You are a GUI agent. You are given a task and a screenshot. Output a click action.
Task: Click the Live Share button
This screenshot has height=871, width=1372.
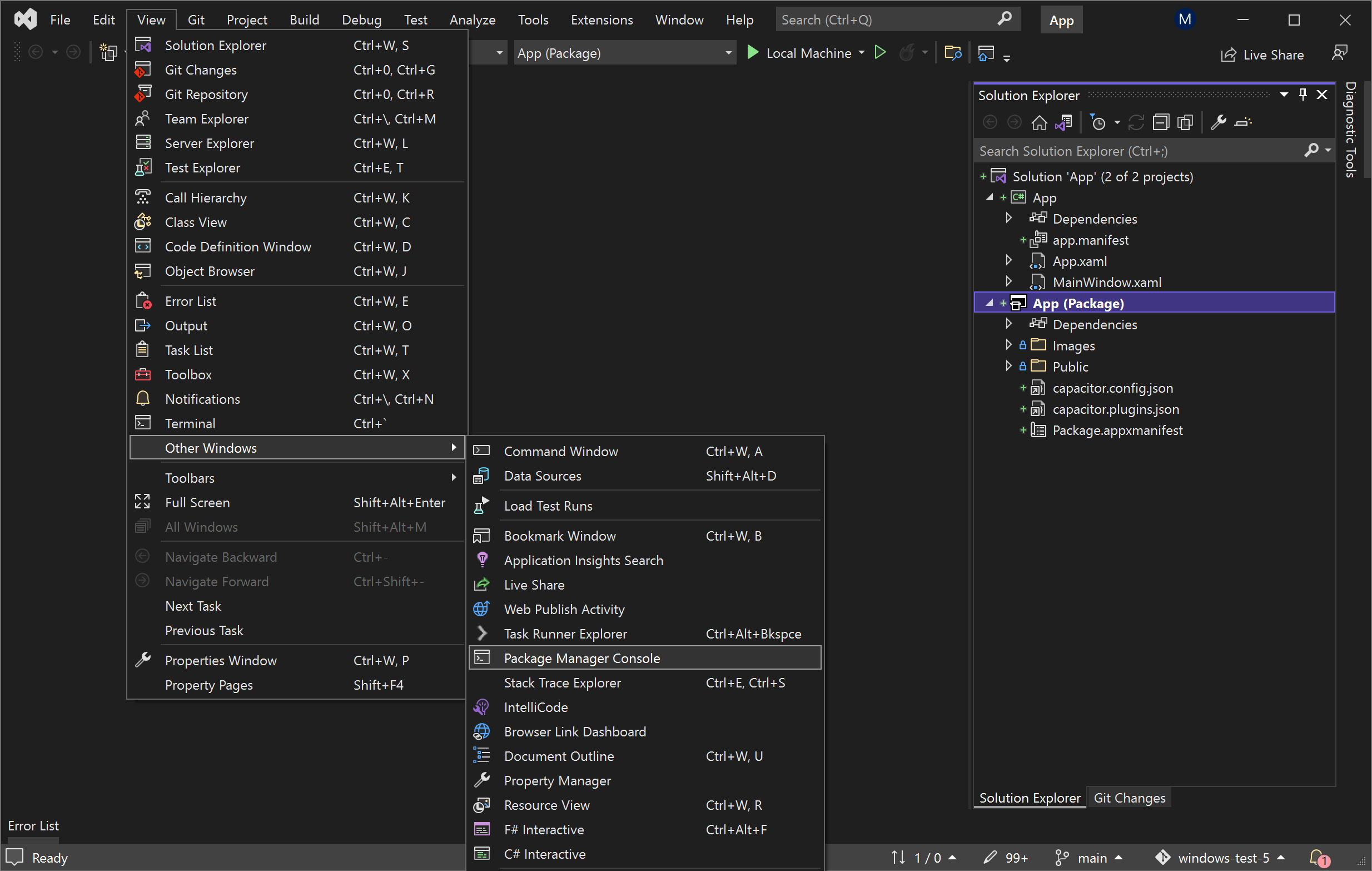[1262, 54]
